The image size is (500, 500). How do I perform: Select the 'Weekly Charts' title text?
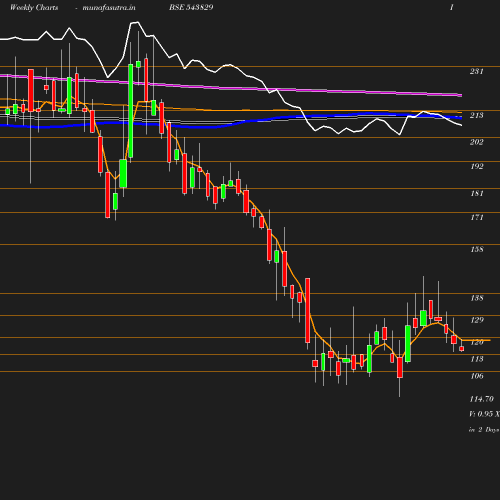34,7
